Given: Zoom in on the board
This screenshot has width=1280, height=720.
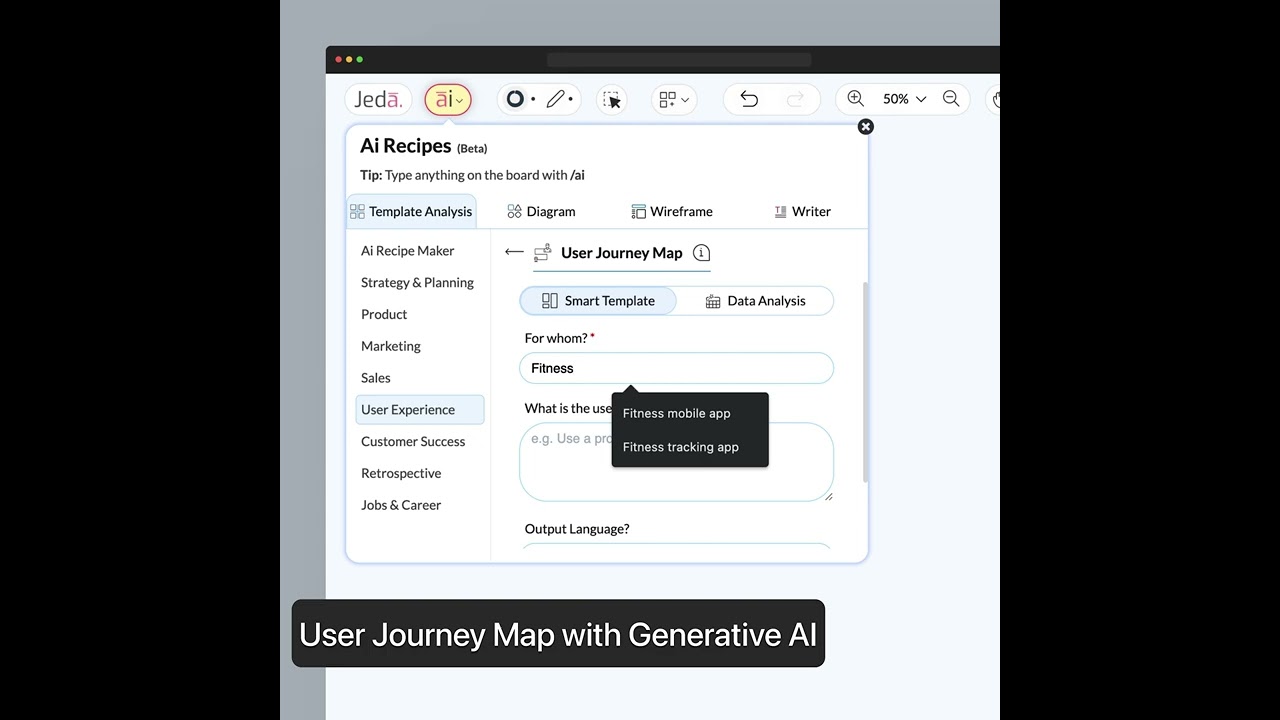Looking at the screenshot, I should tap(856, 99).
